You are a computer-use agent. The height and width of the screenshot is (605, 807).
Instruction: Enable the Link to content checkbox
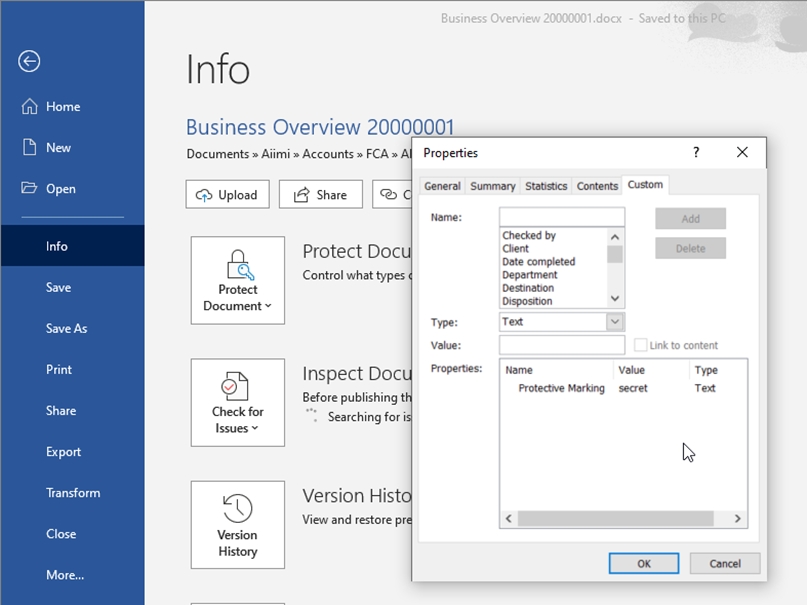pos(641,346)
